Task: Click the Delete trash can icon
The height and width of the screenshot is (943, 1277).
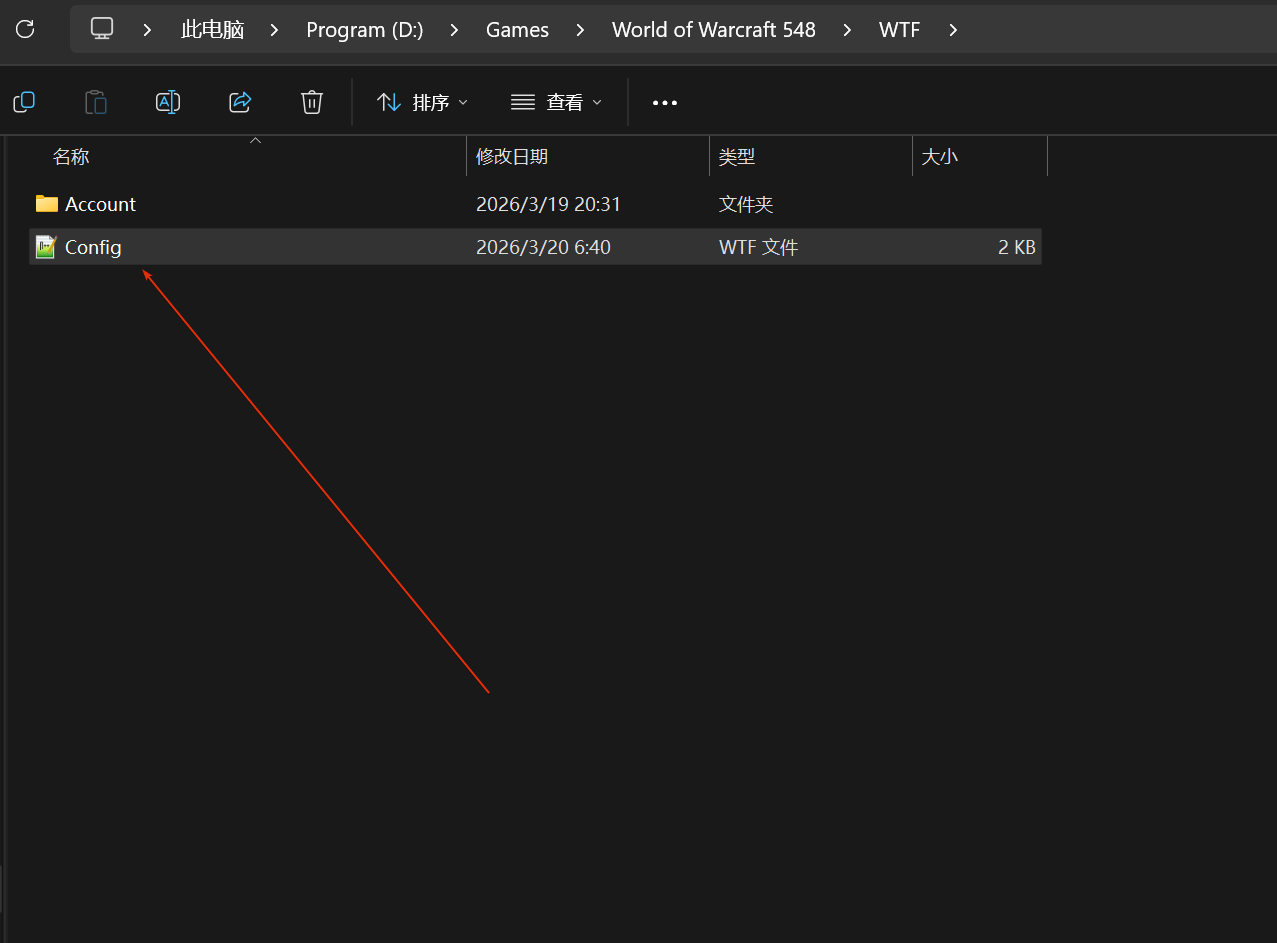Action: click(x=312, y=102)
